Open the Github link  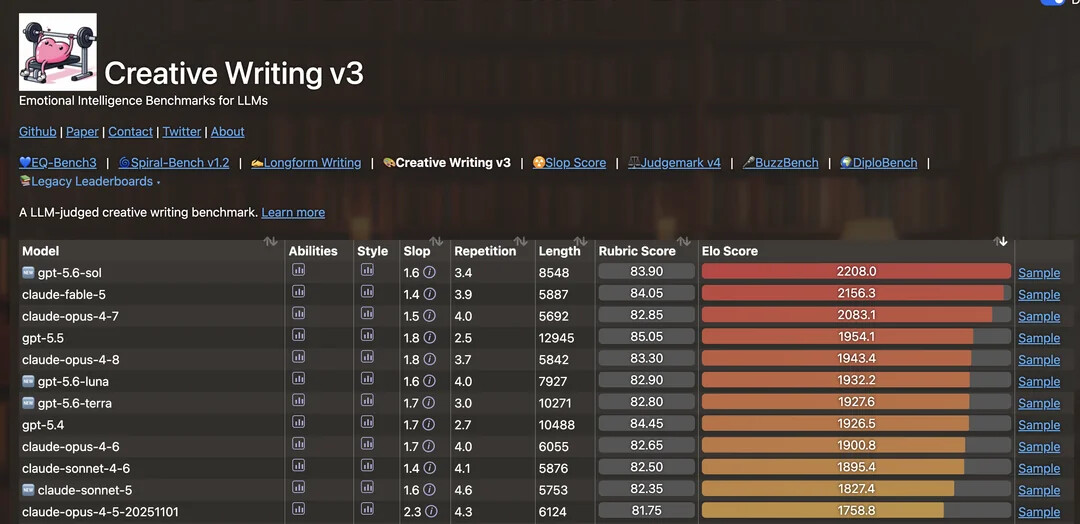click(x=38, y=132)
